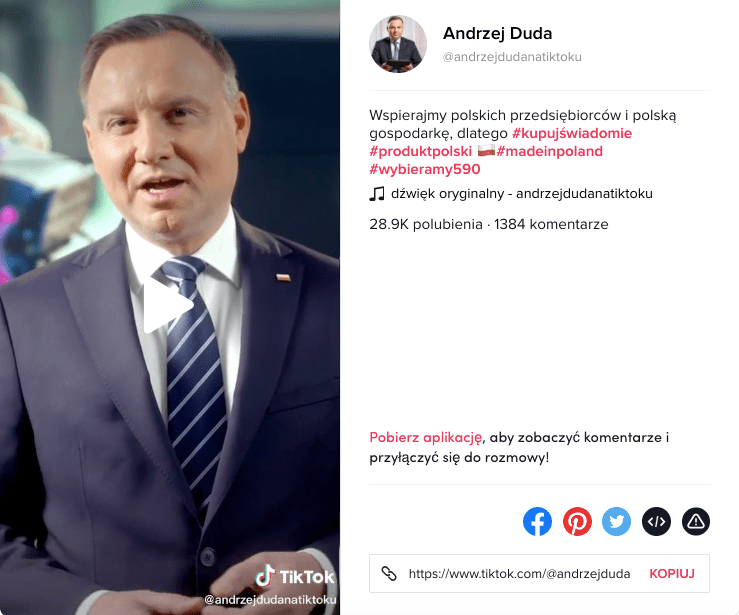The width and height of the screenshot is (739, 615).
Task: Report video with warning triangle icon
Action: 696,522
